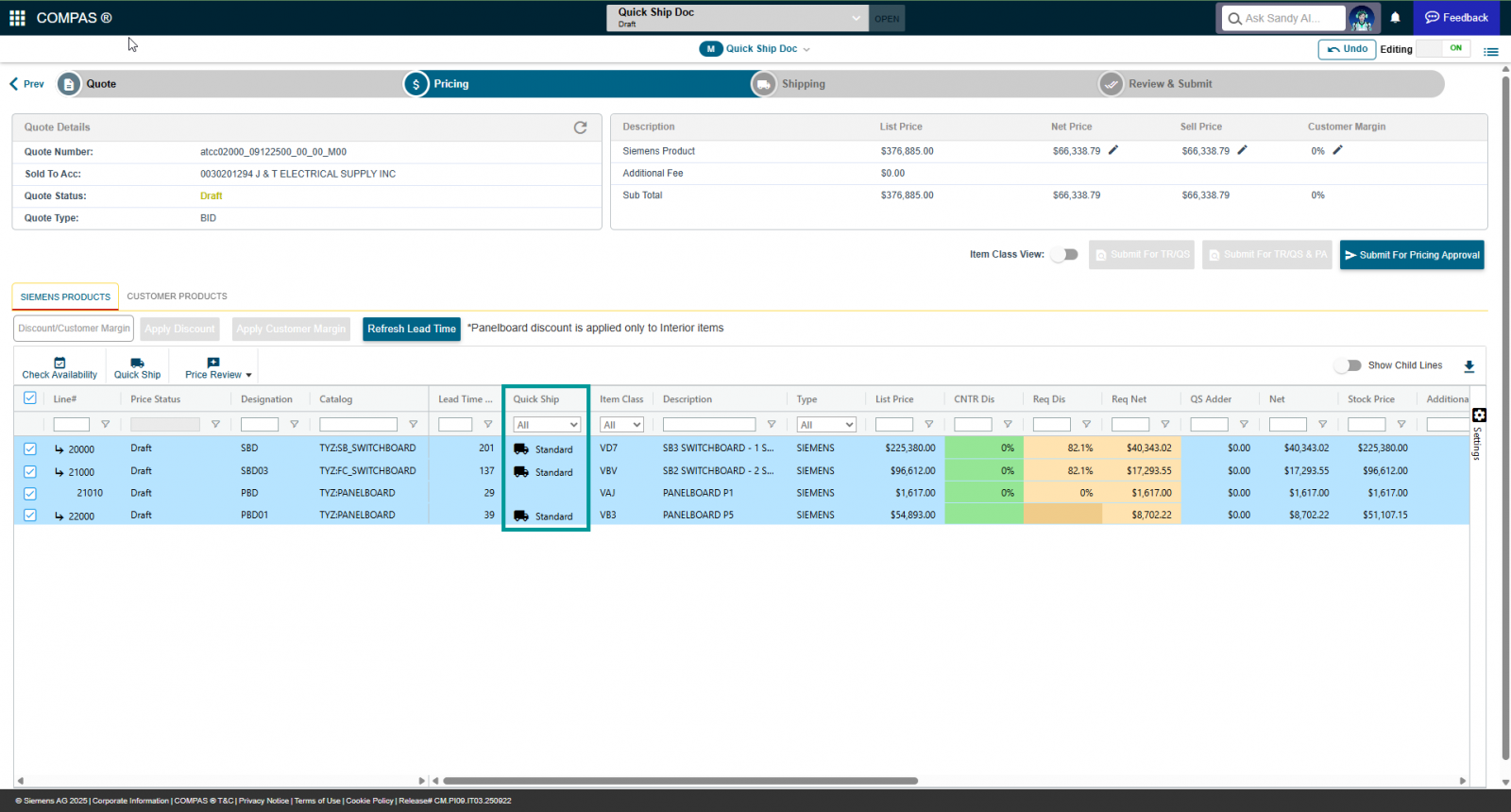Open the Item Class All filter dropdown
Image resolution: width=1511 pixels, height=812 pixels.
tap(621, 425)
